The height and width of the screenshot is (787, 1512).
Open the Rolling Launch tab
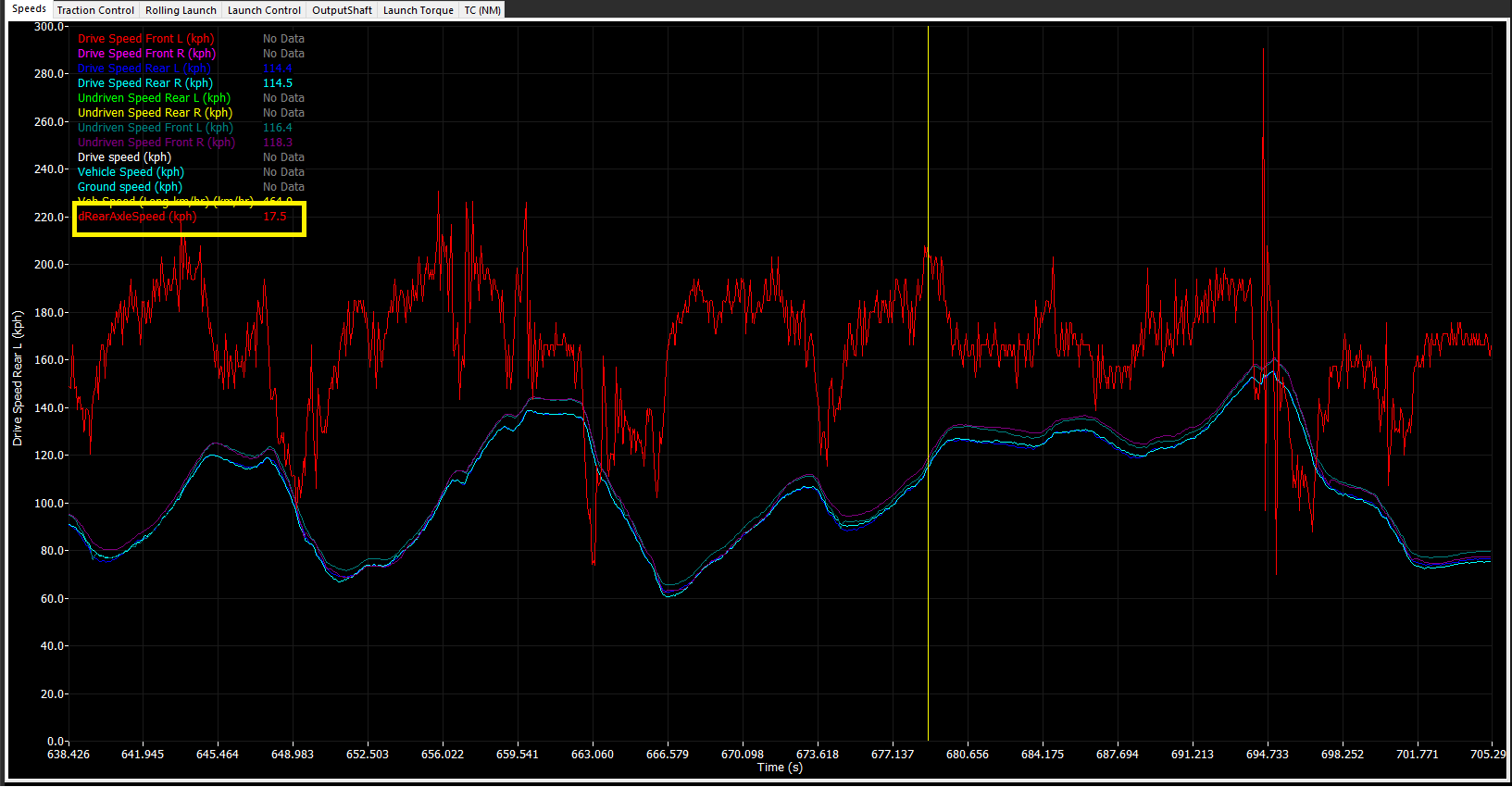coord(181,10)
